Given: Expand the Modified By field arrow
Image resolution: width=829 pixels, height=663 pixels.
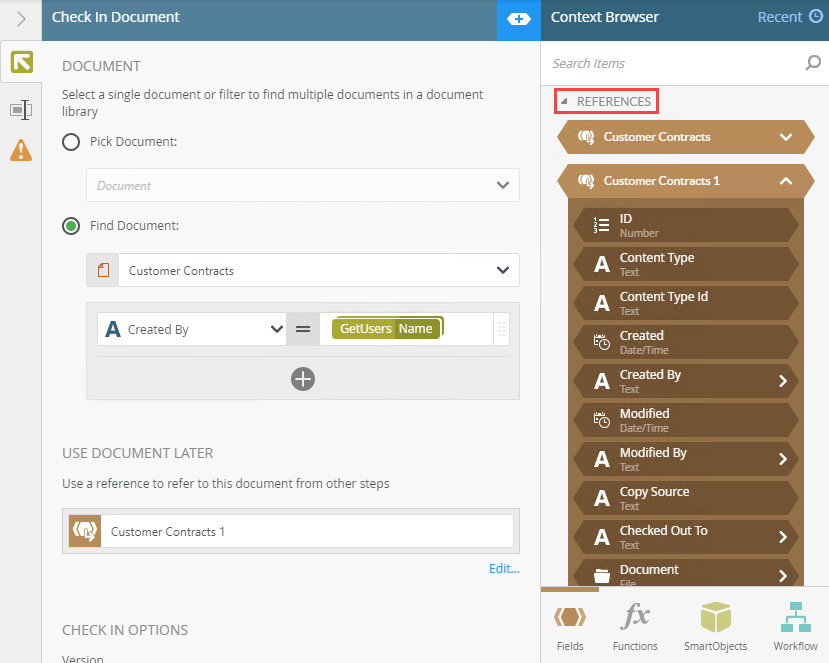Looking at the screenshot, I should pos(783,459).
